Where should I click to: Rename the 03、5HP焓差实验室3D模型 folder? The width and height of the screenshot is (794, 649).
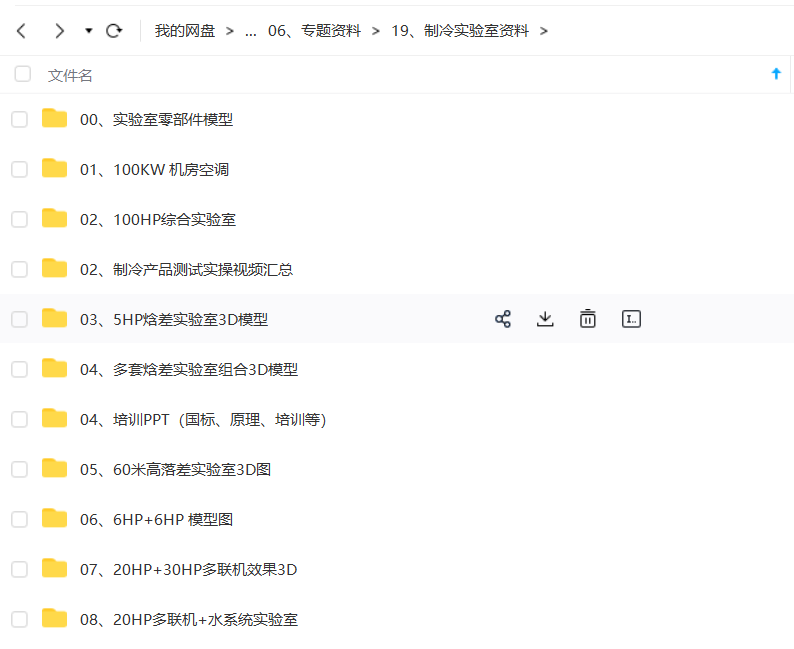point(631,319)
